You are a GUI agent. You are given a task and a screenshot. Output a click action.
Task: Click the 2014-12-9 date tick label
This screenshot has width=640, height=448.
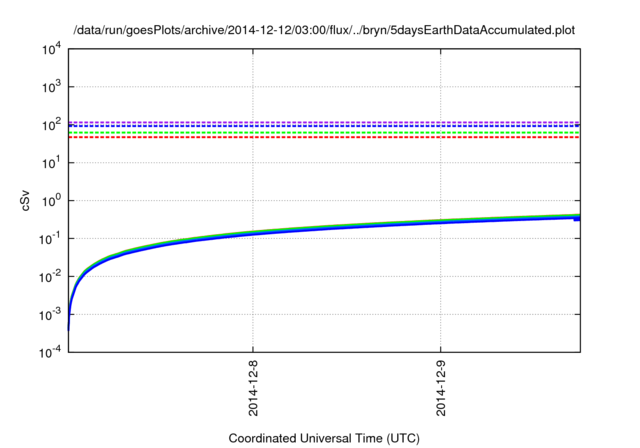pos(441,388)
